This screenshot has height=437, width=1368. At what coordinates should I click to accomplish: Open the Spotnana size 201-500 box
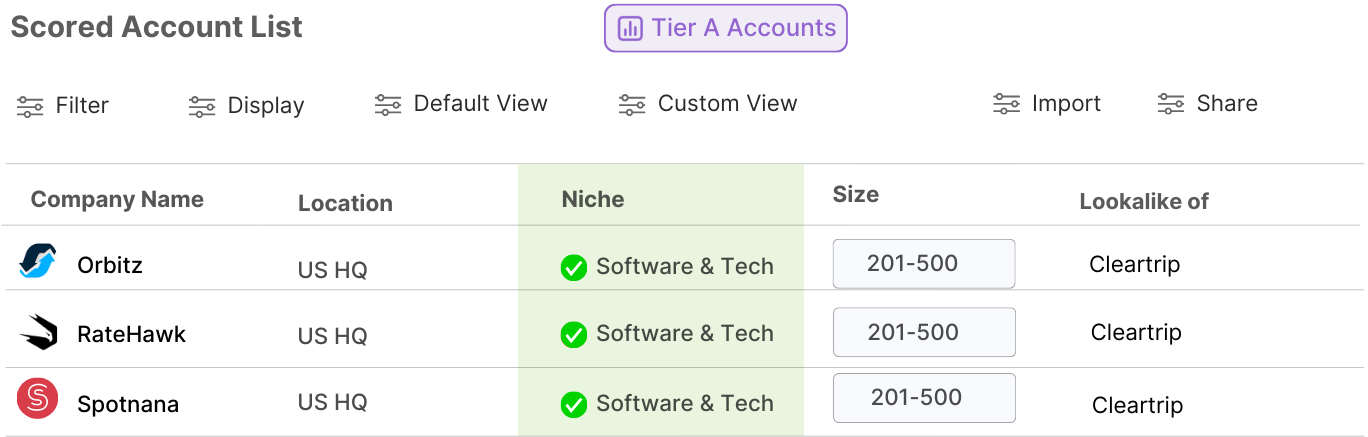pyautogui.click(x=923, y=398)
